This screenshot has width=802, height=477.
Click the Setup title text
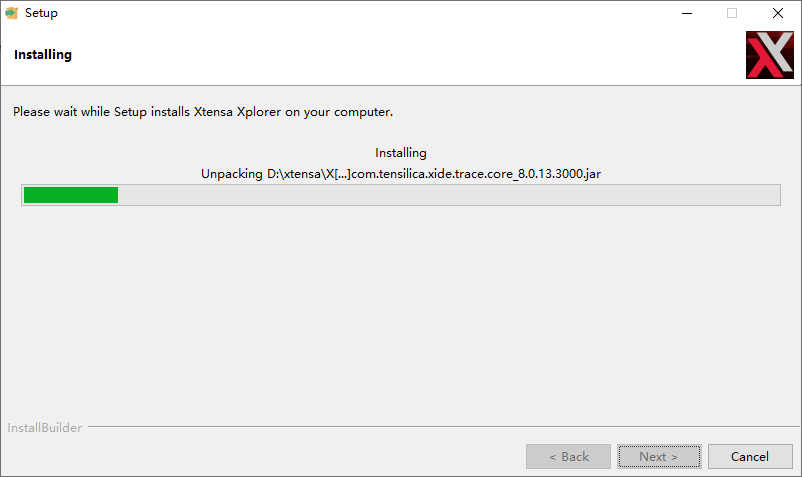(x=41, y=13)
